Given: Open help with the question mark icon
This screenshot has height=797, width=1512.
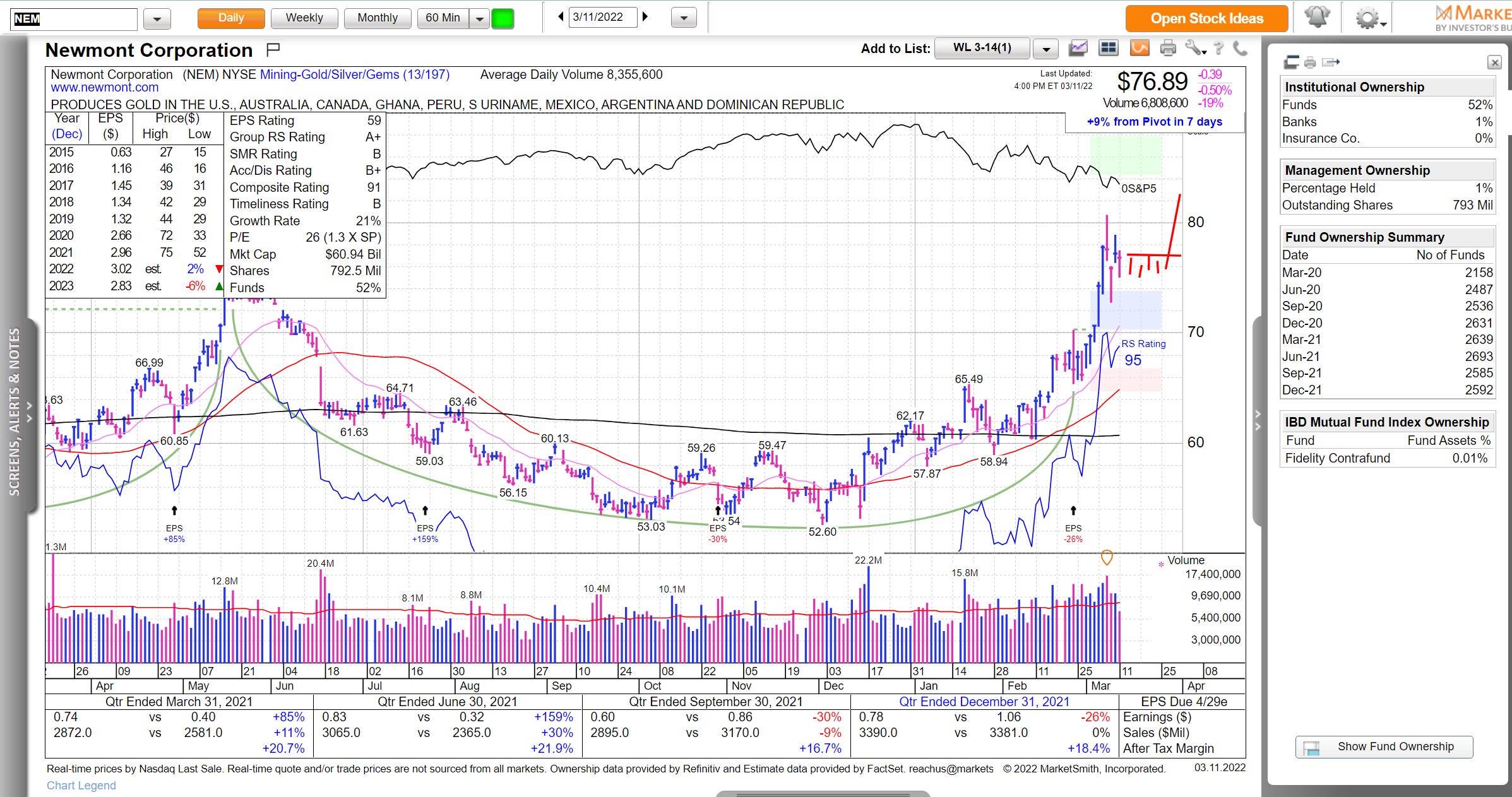Looking at the screenshot, I should pyautogui.click(x=1218, y=48).
